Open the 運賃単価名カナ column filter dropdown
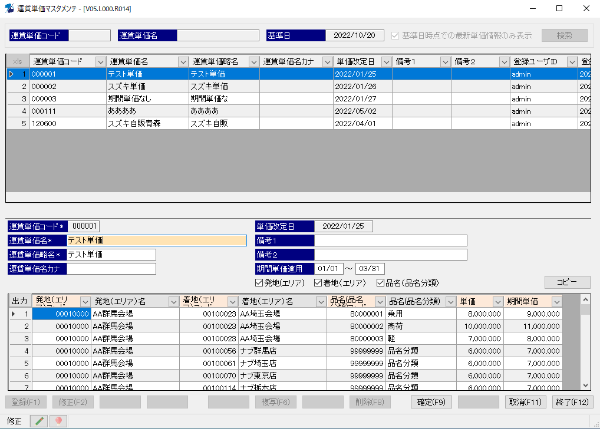The image size is (600, 429). [x=327, y=62]
